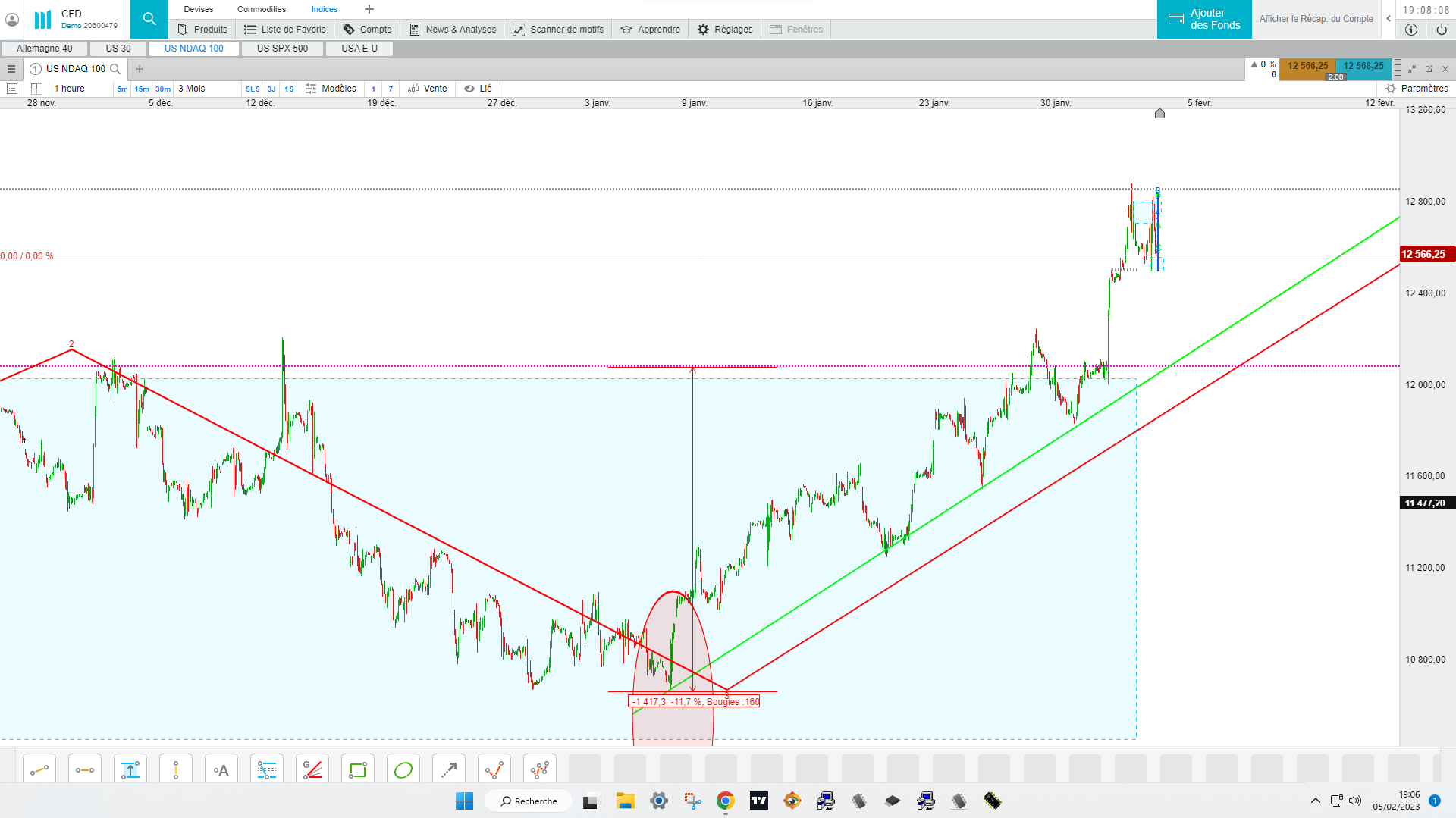The image size is (1456, 818).
Task: Open the 1 heure timeframe dropdown
Action: pos(70,89)
